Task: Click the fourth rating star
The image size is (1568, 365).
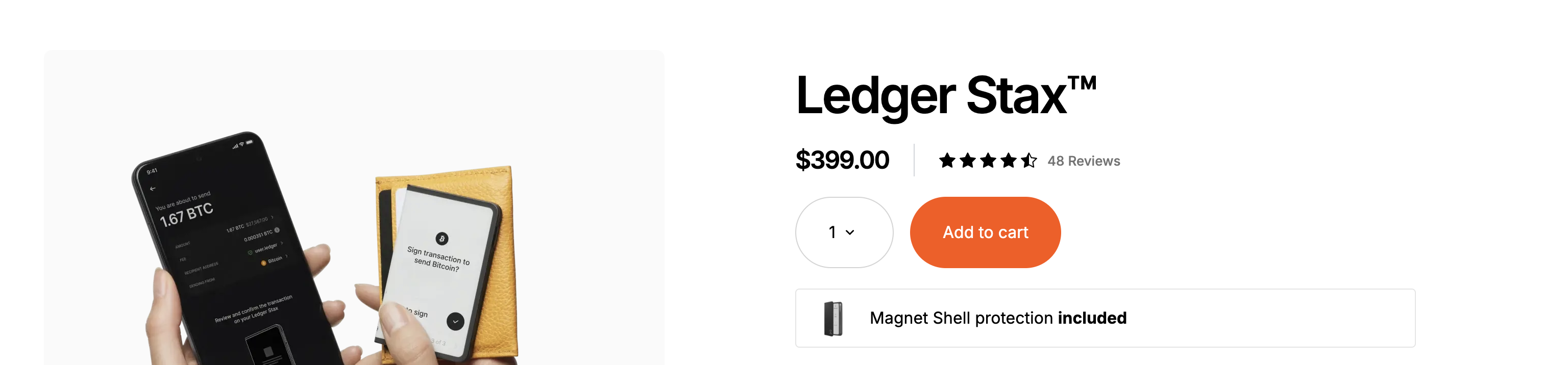Action: (1009, 161)
